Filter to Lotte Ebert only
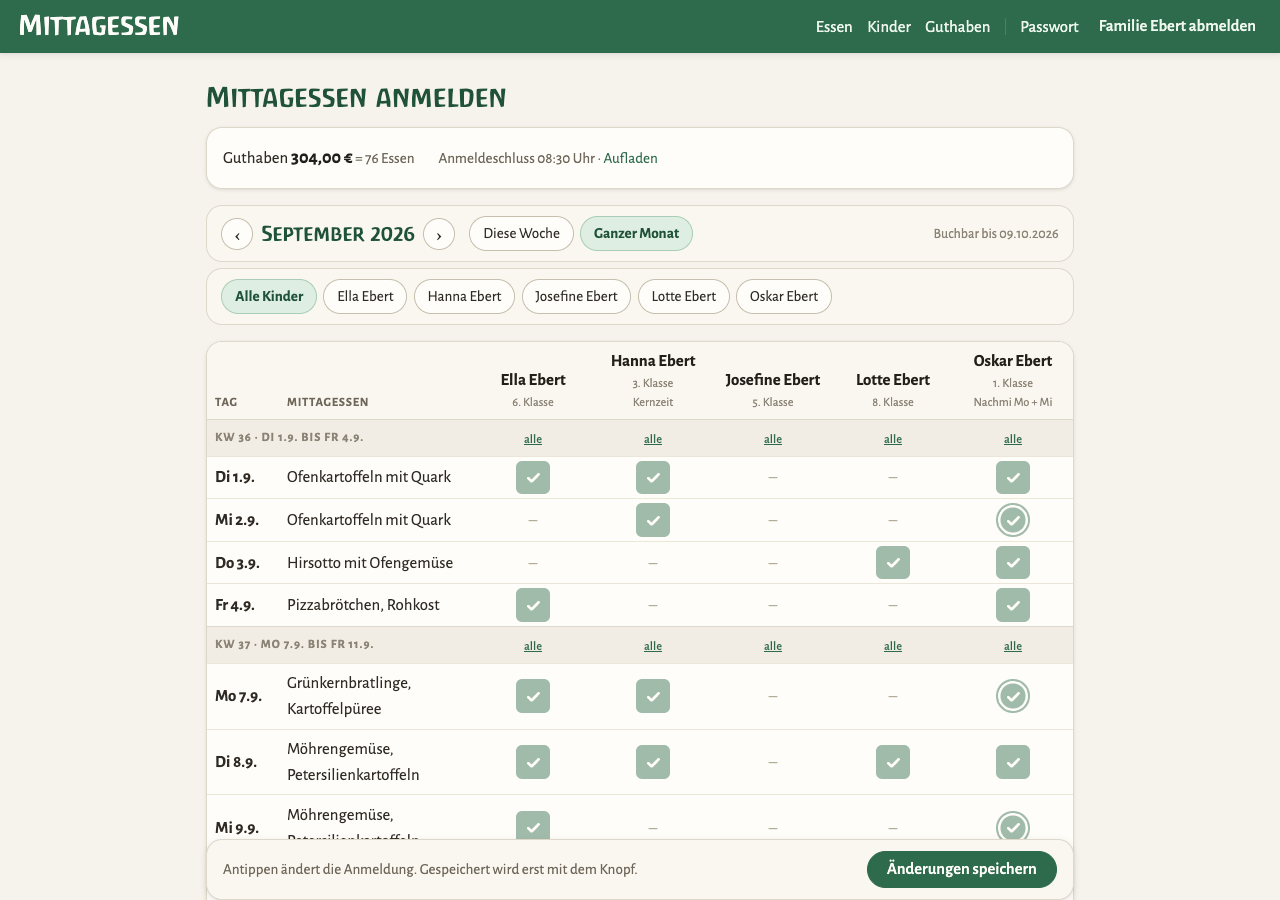 click(684, 296)
